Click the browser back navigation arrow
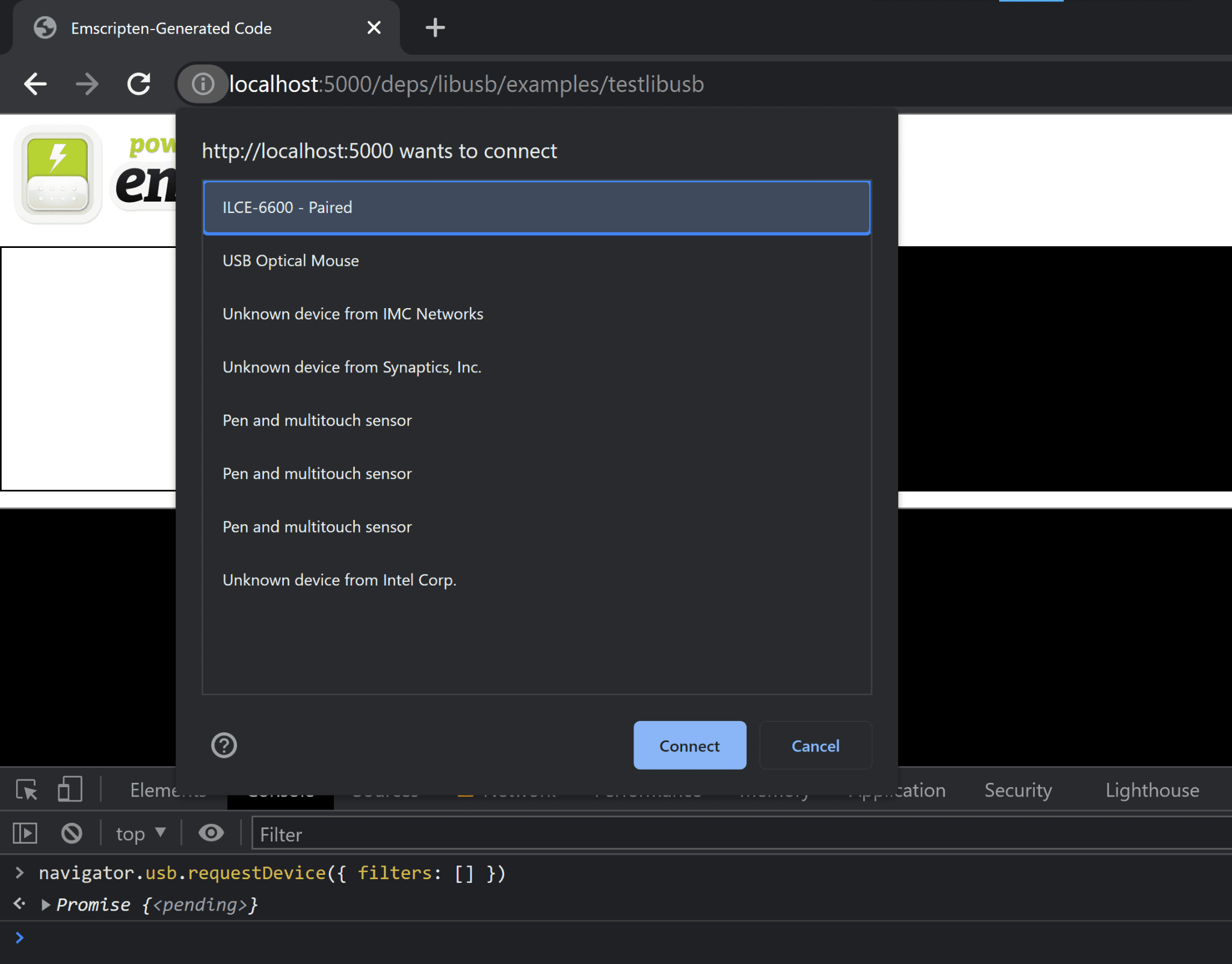 tap(35, 83)
